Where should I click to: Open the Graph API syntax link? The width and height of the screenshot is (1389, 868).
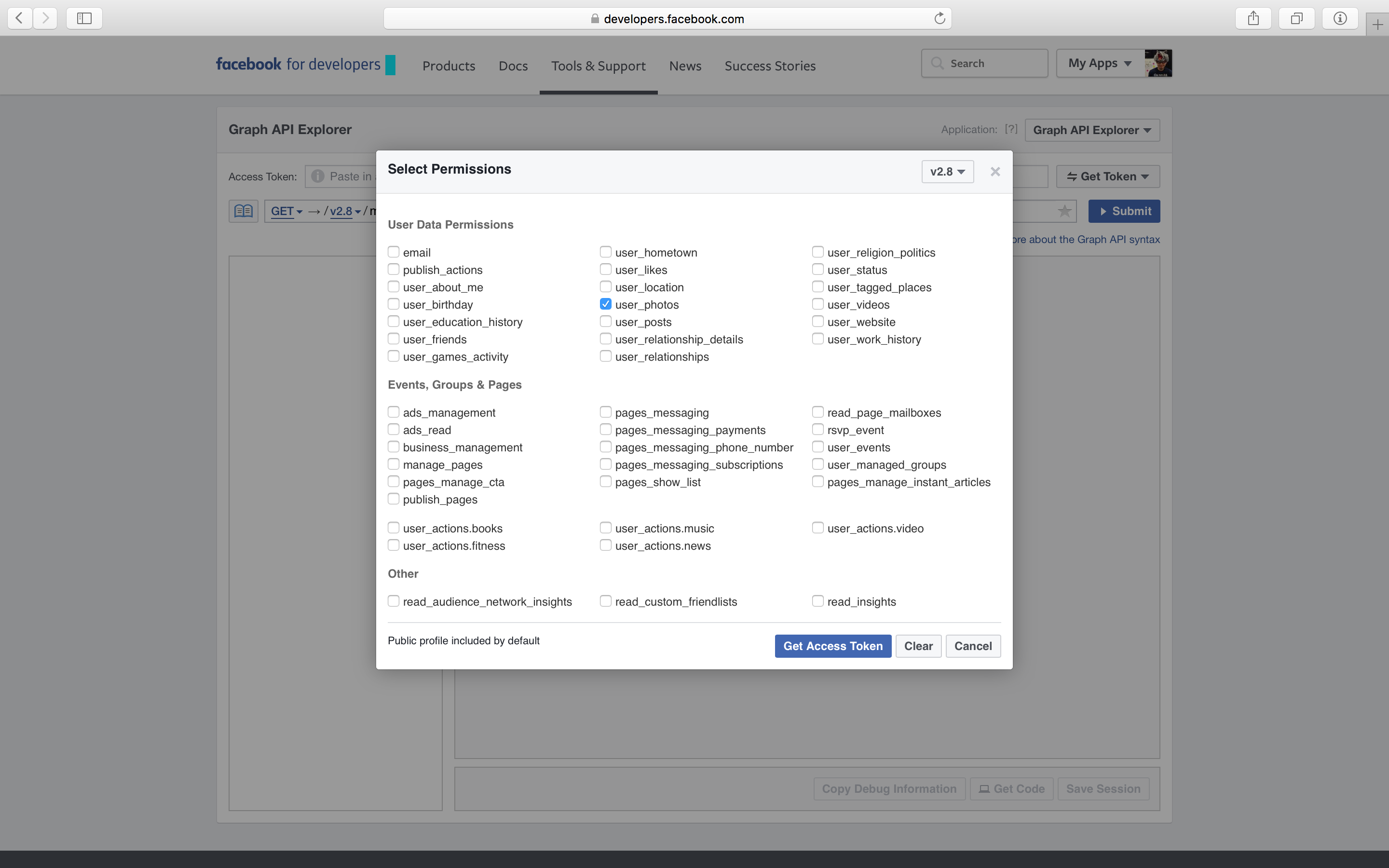(1086, 239)
